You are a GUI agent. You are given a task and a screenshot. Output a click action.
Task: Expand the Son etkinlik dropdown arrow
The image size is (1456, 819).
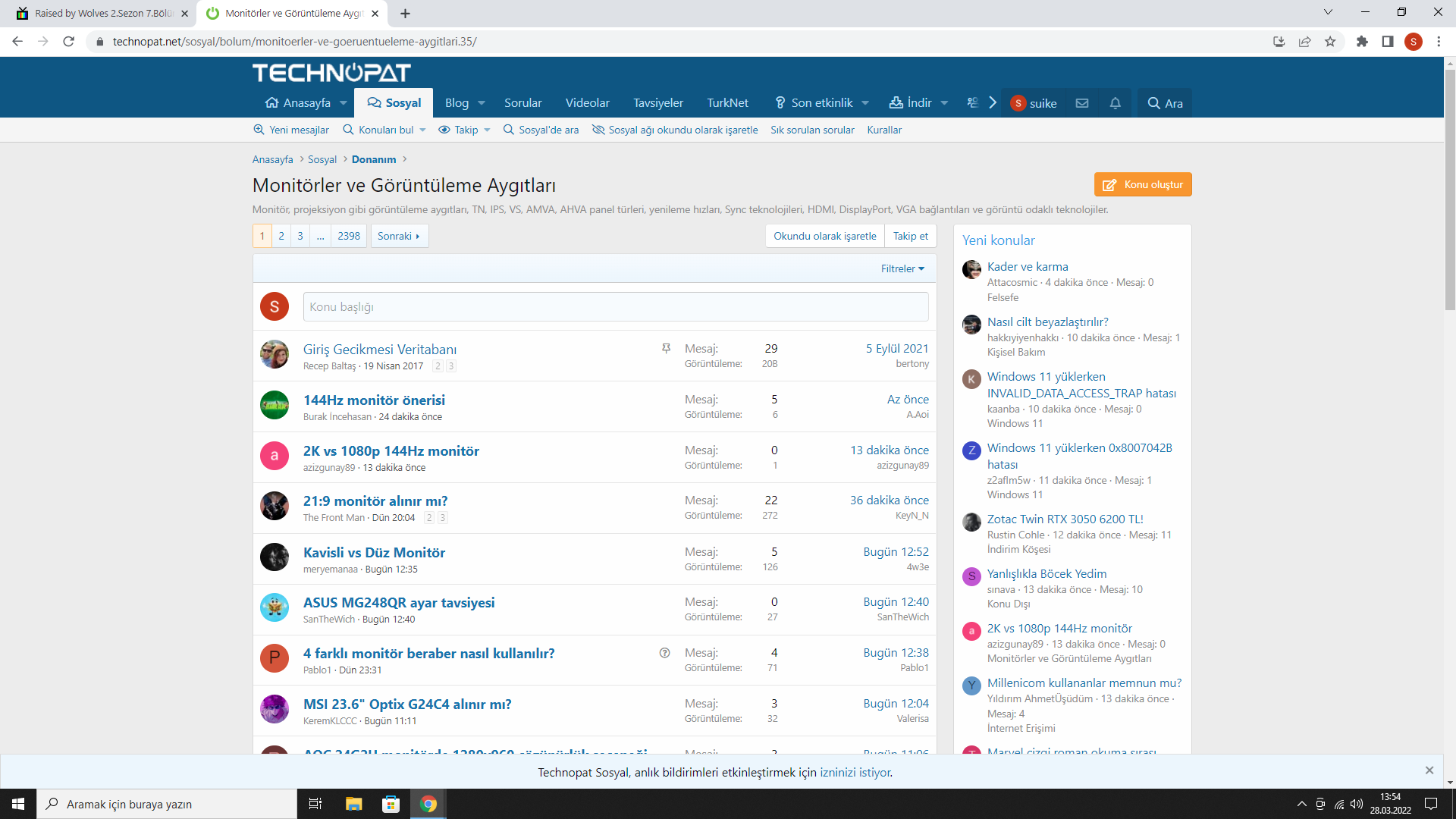click(x=865, y=103)
